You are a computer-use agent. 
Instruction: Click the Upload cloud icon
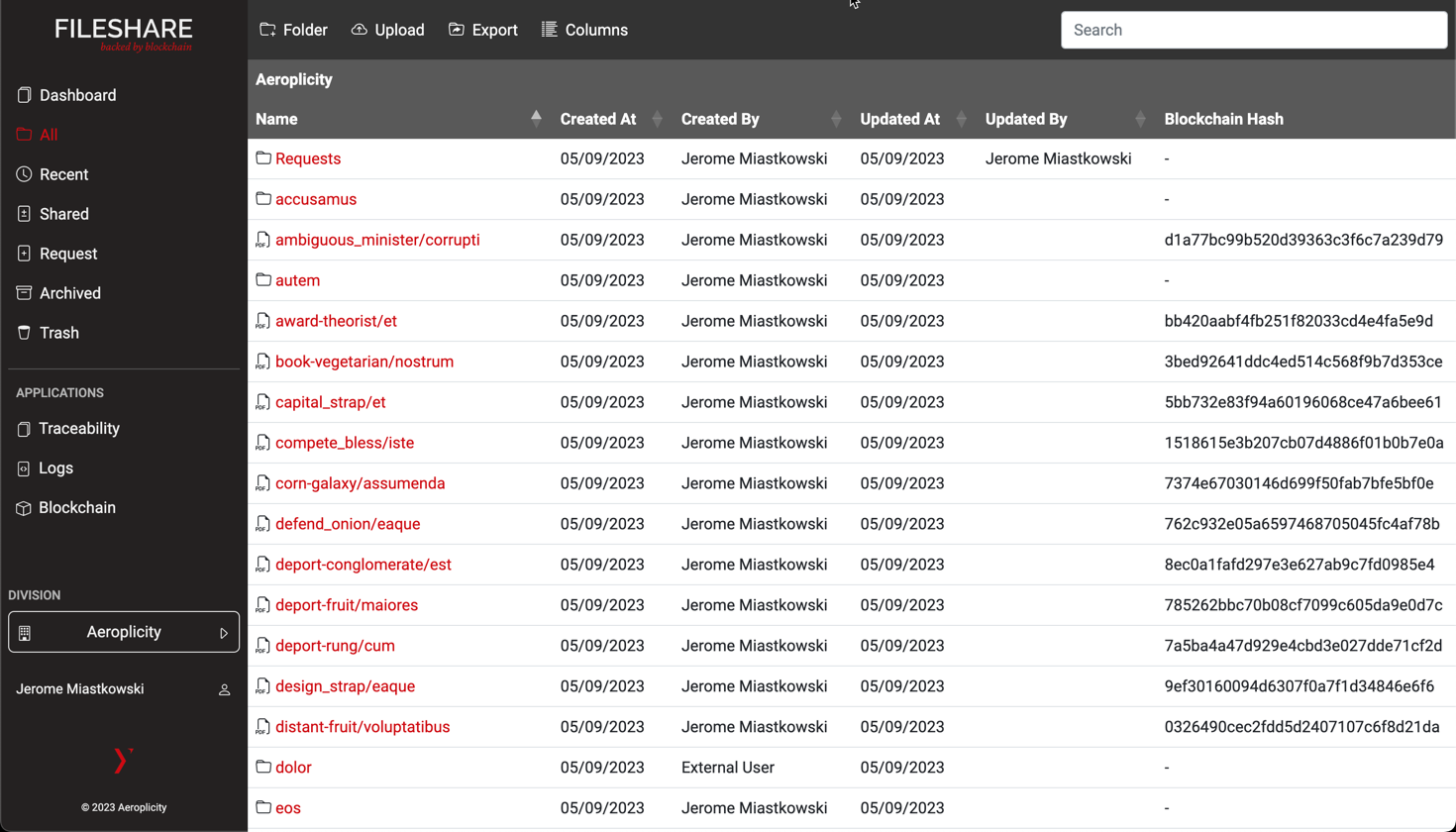coord(360,30)
